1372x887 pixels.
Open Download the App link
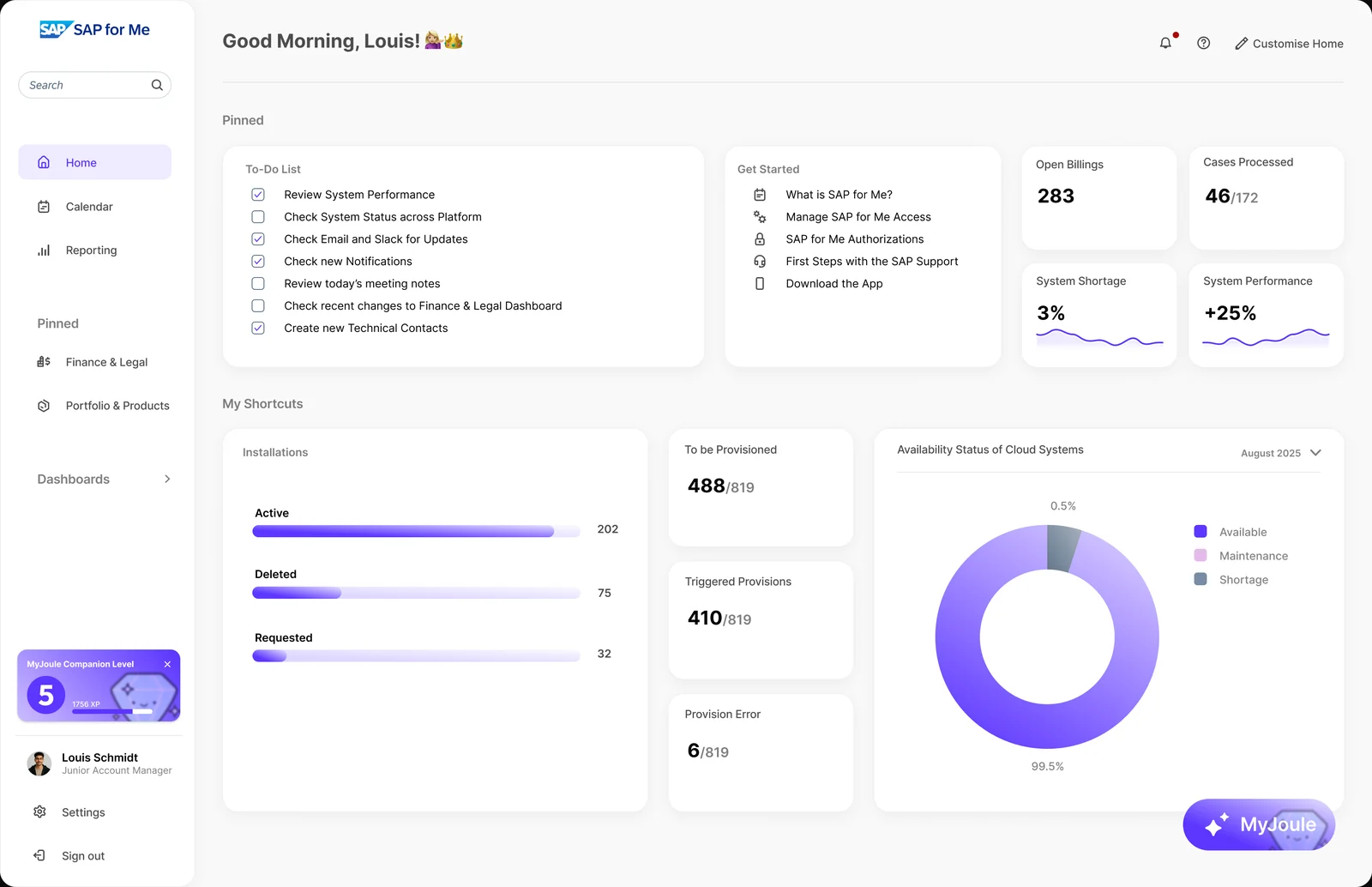pyautogui.click(x=834, y=284)
